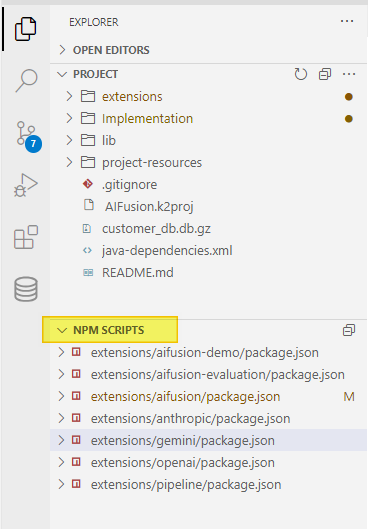This screenshot has width=368, height=529.
Task: Open Explorer more actions ellipsis
Action: click(x=347, y=22)
